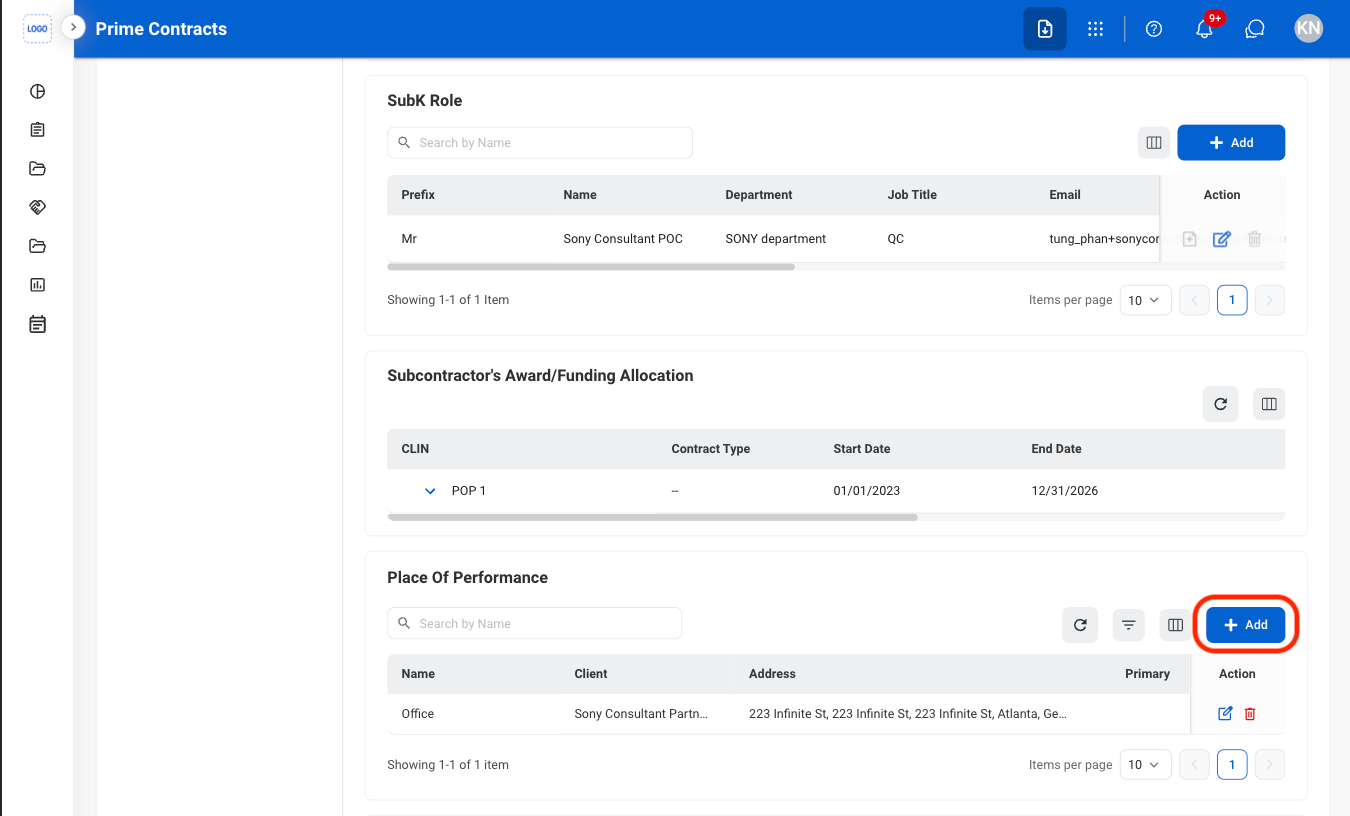Click the "12/31/2026" end date cell
This screenshot has height=816, width=1350.
[x=1065, y=491]
